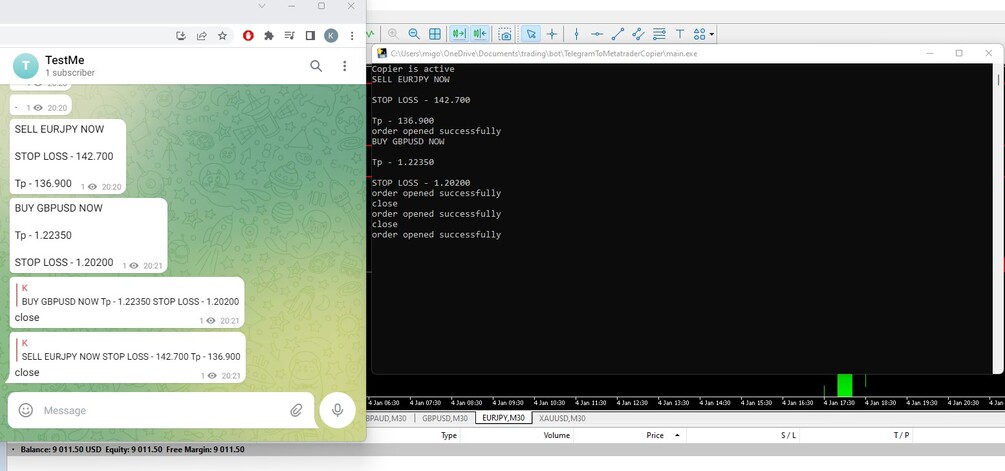
Task: Switch to the XAUUSD,M30 chart tab
Action: (562, 418)
